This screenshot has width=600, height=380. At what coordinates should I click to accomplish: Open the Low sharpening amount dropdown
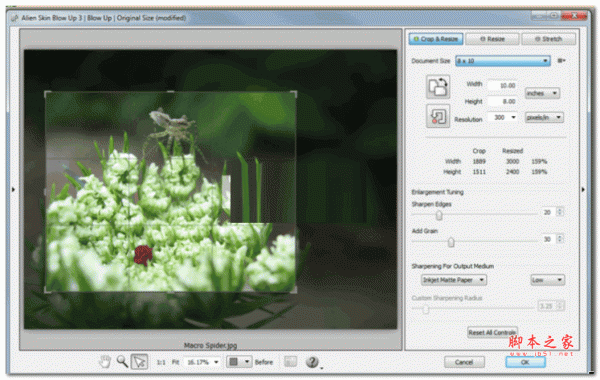pos(548,280)
